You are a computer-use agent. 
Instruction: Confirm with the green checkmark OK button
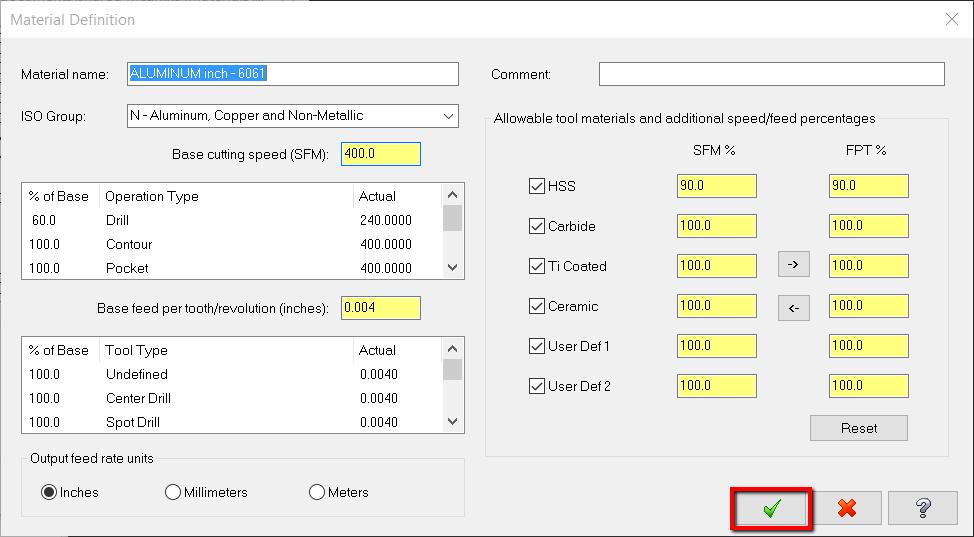coord(771,508)
